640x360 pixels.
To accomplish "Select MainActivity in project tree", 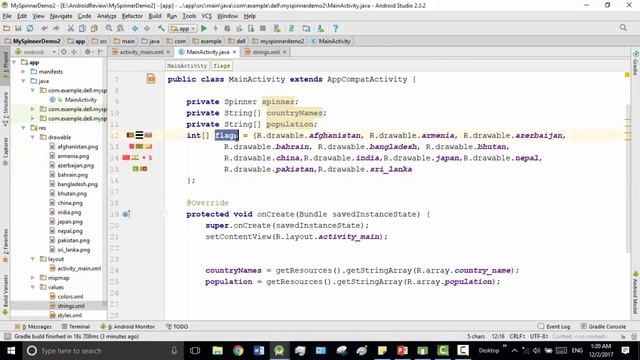I will [x=81, y=100].
